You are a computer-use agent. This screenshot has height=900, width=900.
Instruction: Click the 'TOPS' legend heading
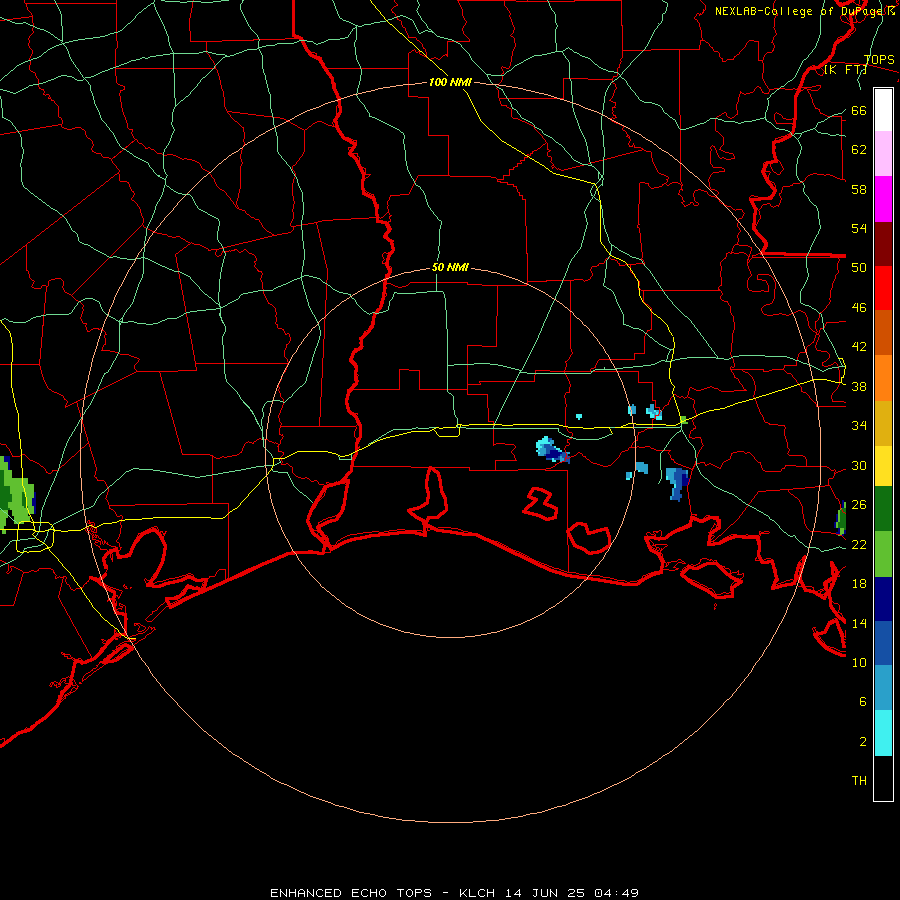[x=879, y=60]
